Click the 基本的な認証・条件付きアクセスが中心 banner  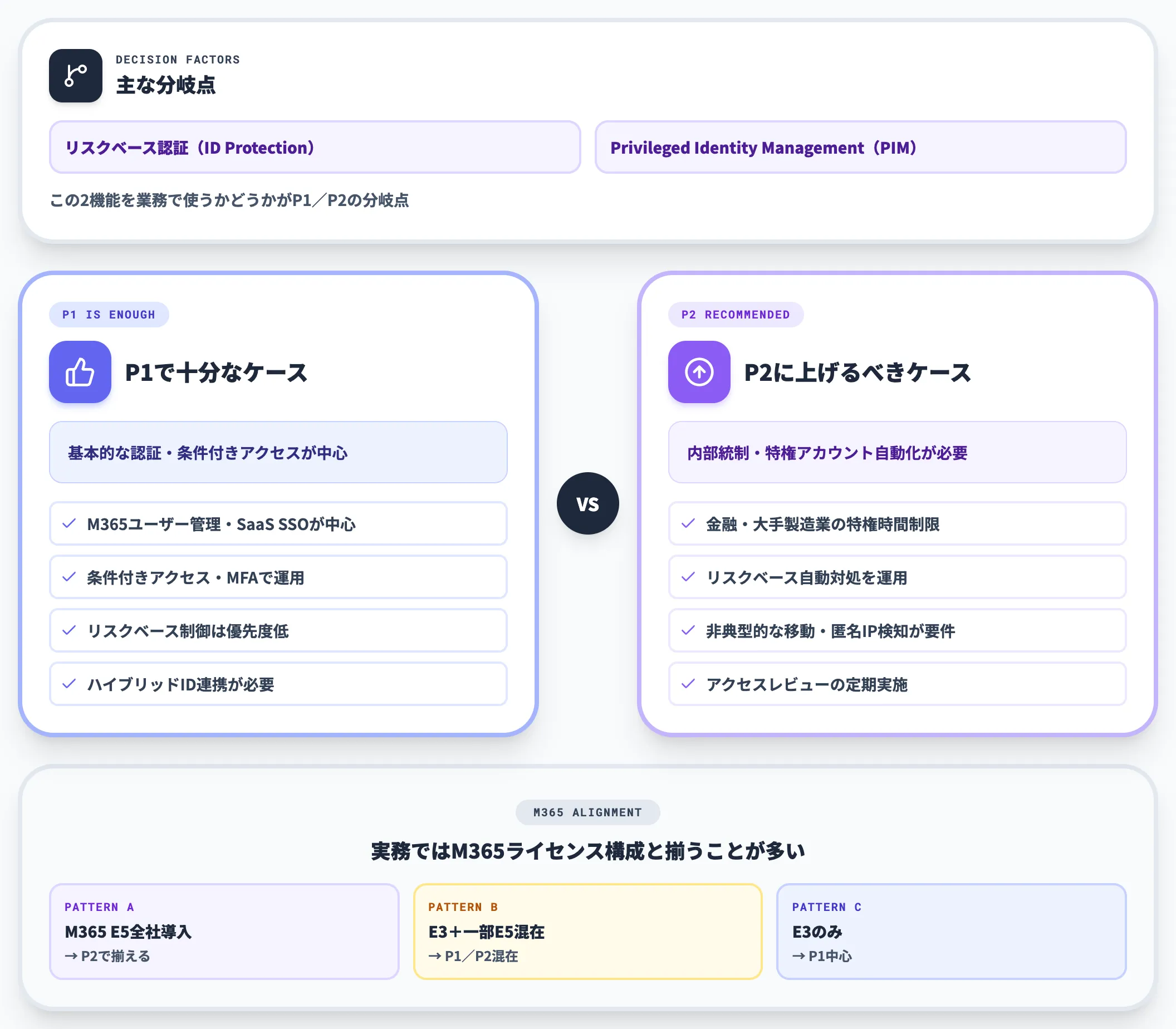point(278,453)
